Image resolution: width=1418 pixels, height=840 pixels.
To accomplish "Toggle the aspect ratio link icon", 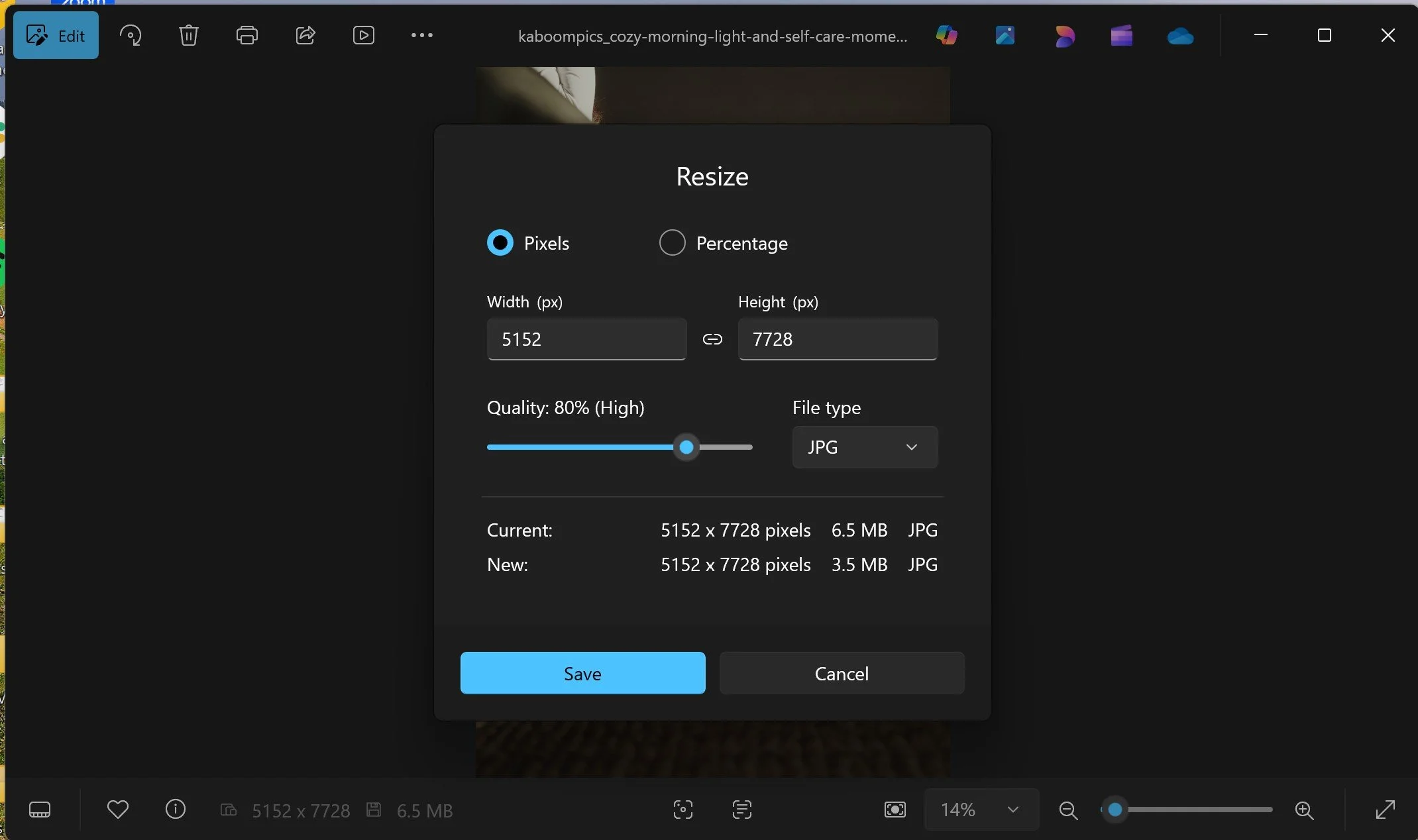I will tap(712, 339).
